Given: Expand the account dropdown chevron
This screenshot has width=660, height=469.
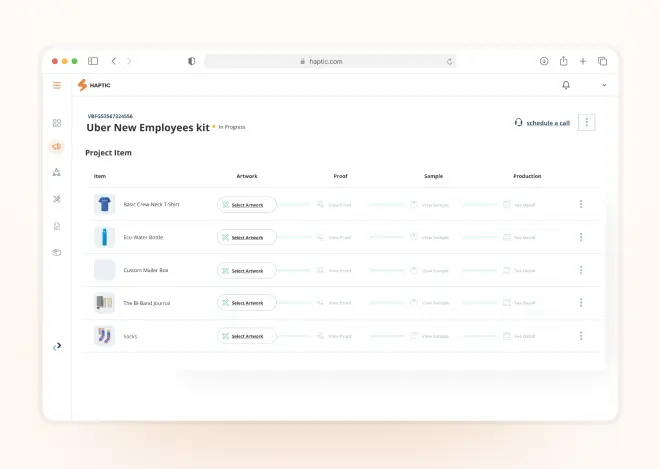Looking at the screenshot, I should (604, 85).
